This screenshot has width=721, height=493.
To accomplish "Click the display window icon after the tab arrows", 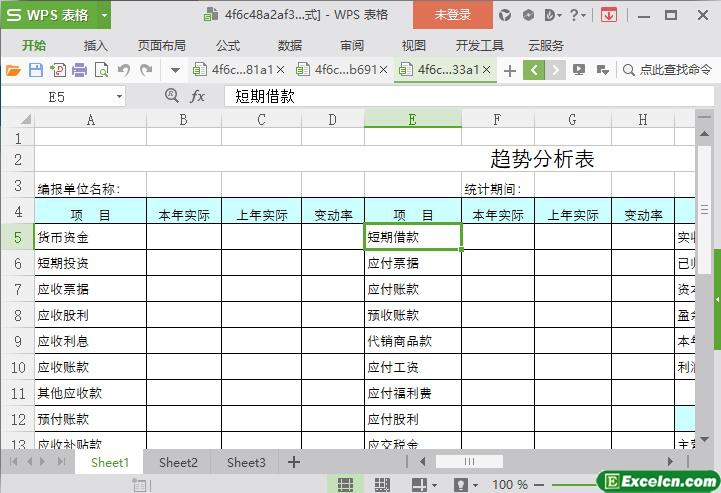I will [x=579, y=70].
